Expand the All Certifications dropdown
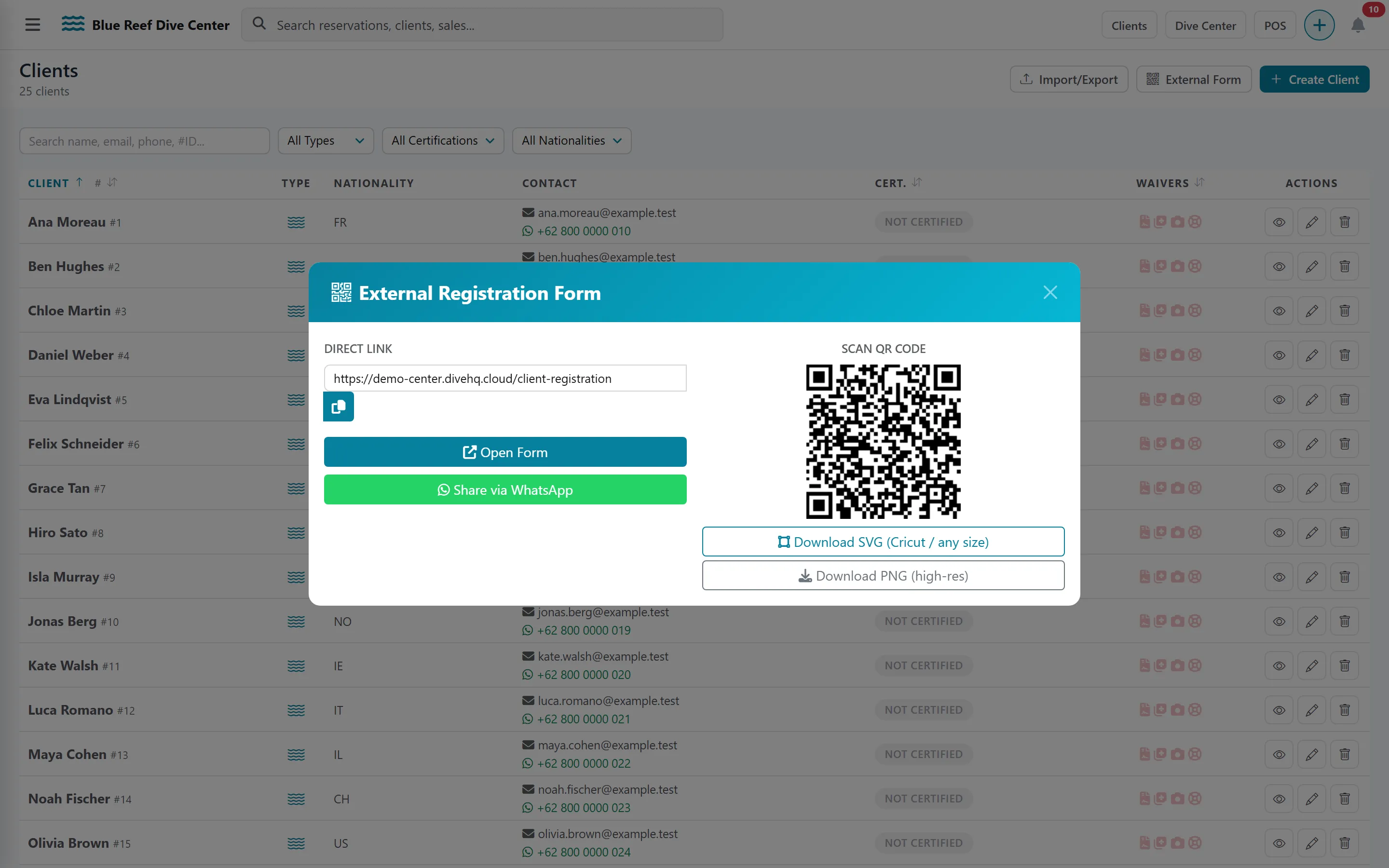 pos(443,141)
